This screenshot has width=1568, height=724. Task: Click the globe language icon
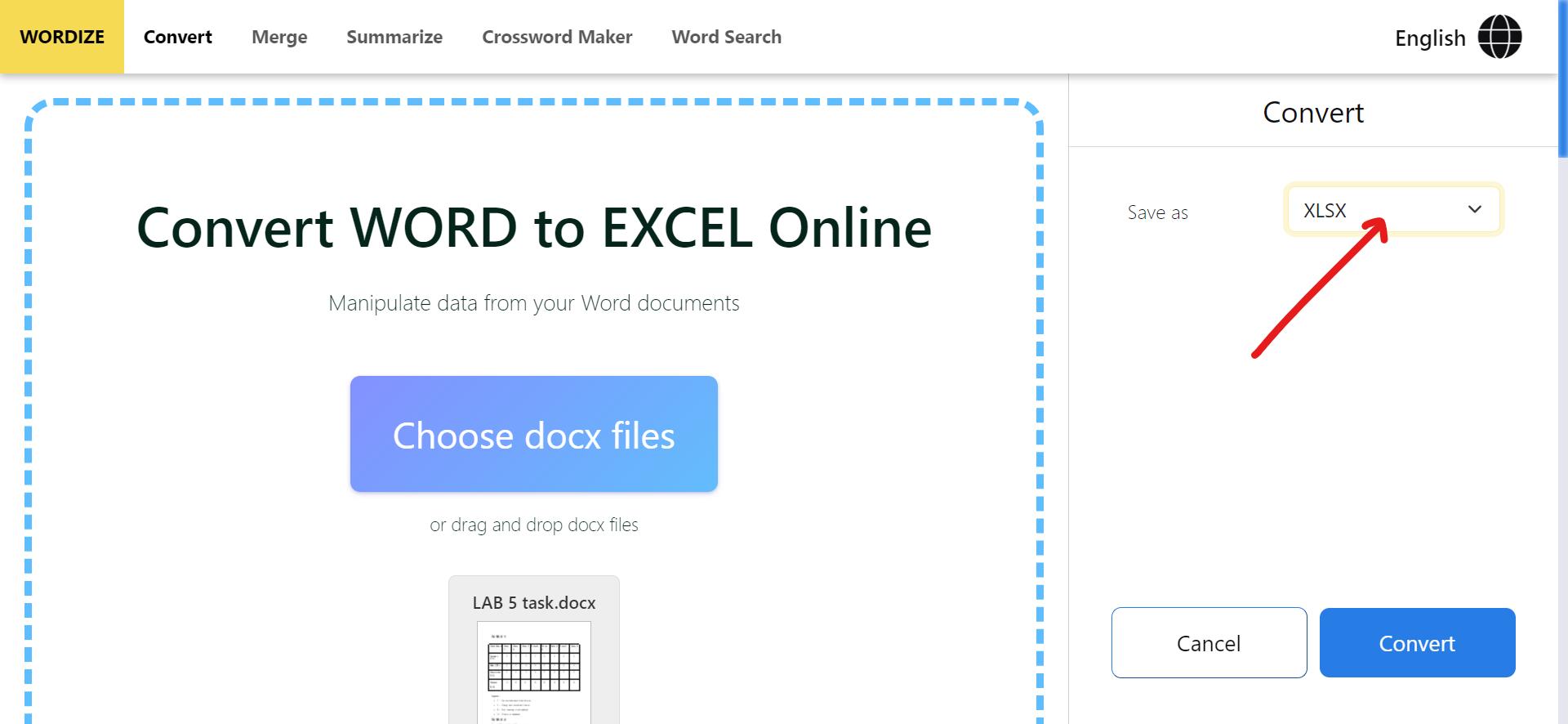pos(1499,37)
